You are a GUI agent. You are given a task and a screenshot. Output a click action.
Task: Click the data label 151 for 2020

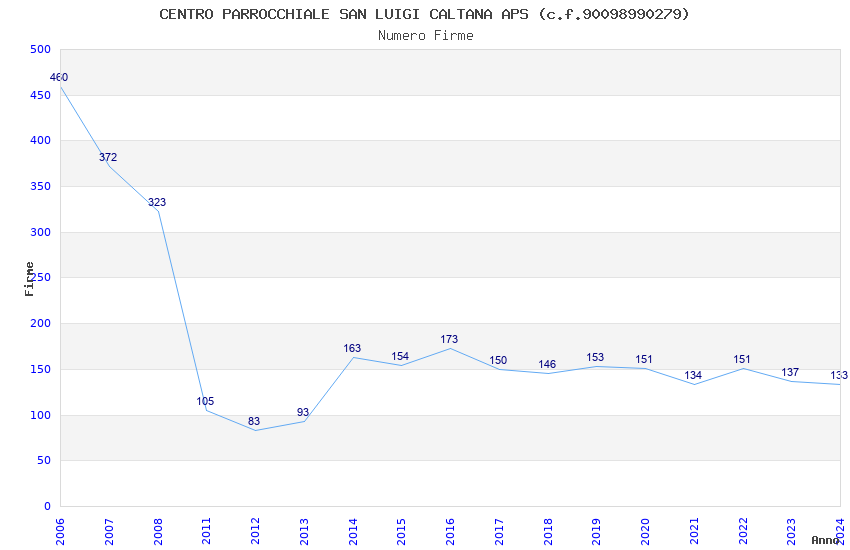(x=644, y=359)
